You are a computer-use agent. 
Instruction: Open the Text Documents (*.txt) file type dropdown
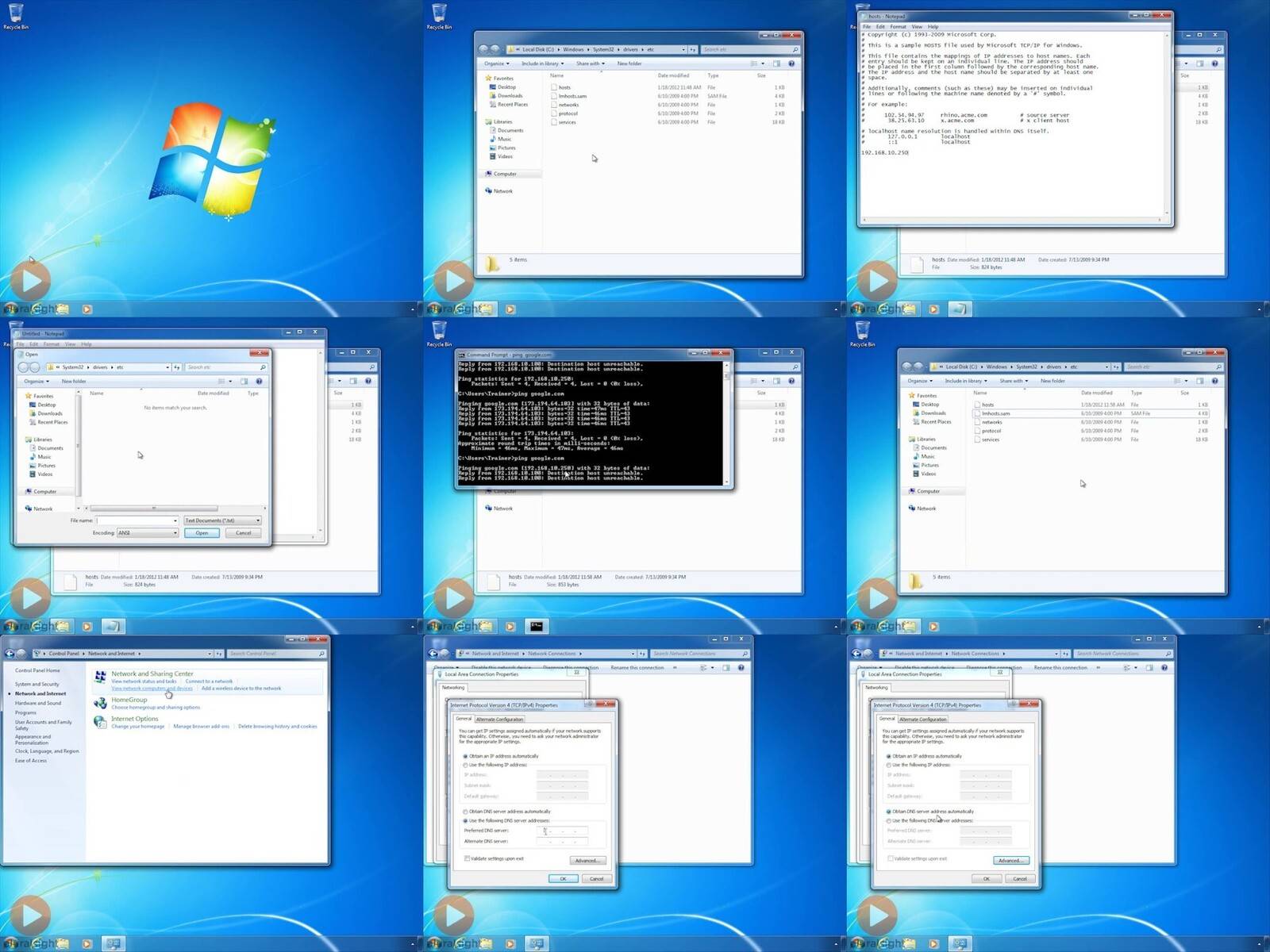(222, 520)
